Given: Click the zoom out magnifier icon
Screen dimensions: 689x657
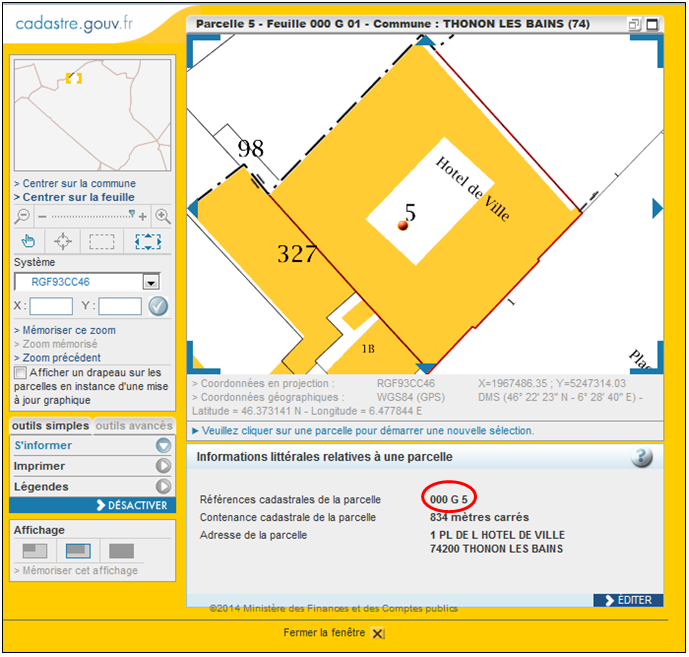Looking at the screenshot, I should point(23,216).
